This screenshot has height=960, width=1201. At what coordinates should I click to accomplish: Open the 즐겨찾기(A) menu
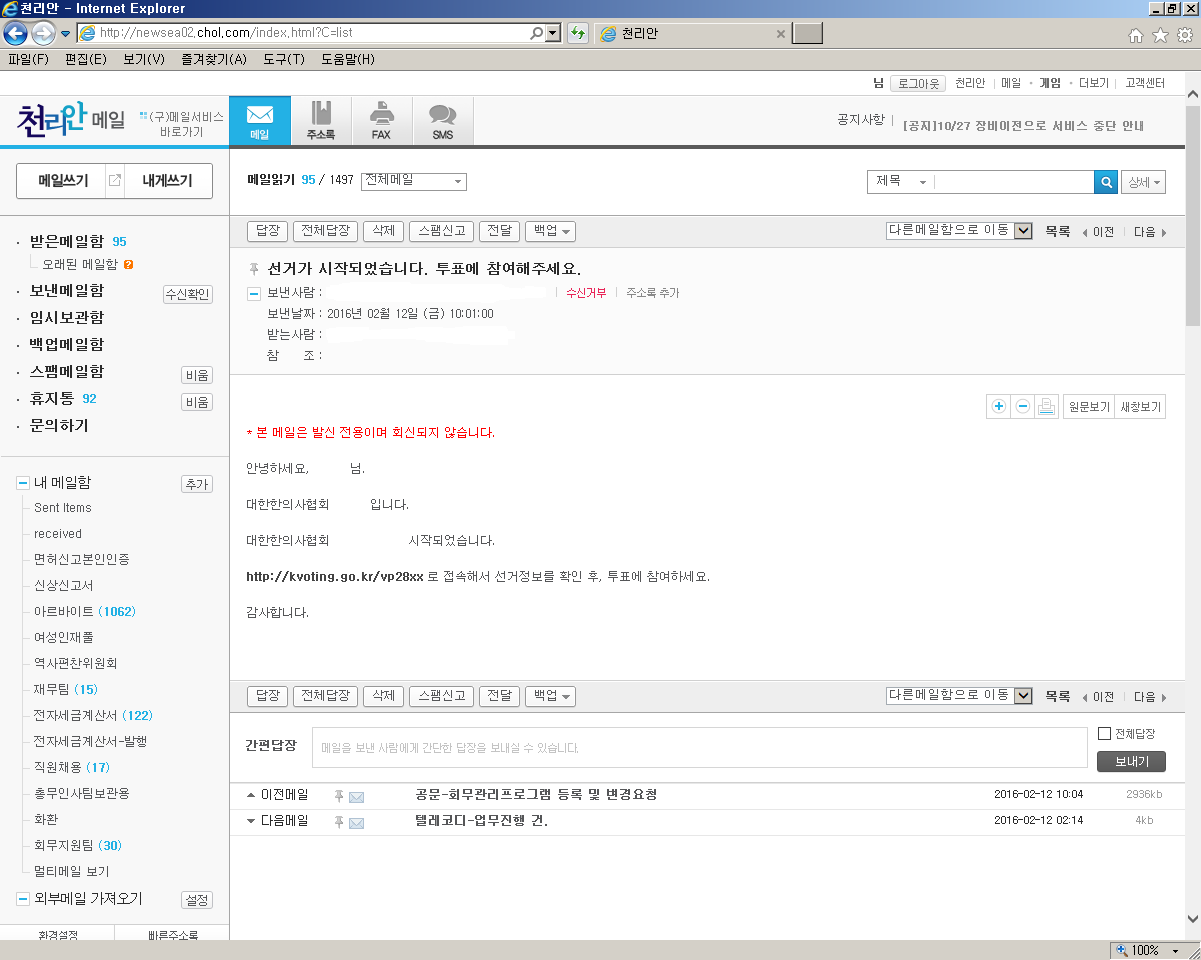pyautogui.click(x=213, y=59)
